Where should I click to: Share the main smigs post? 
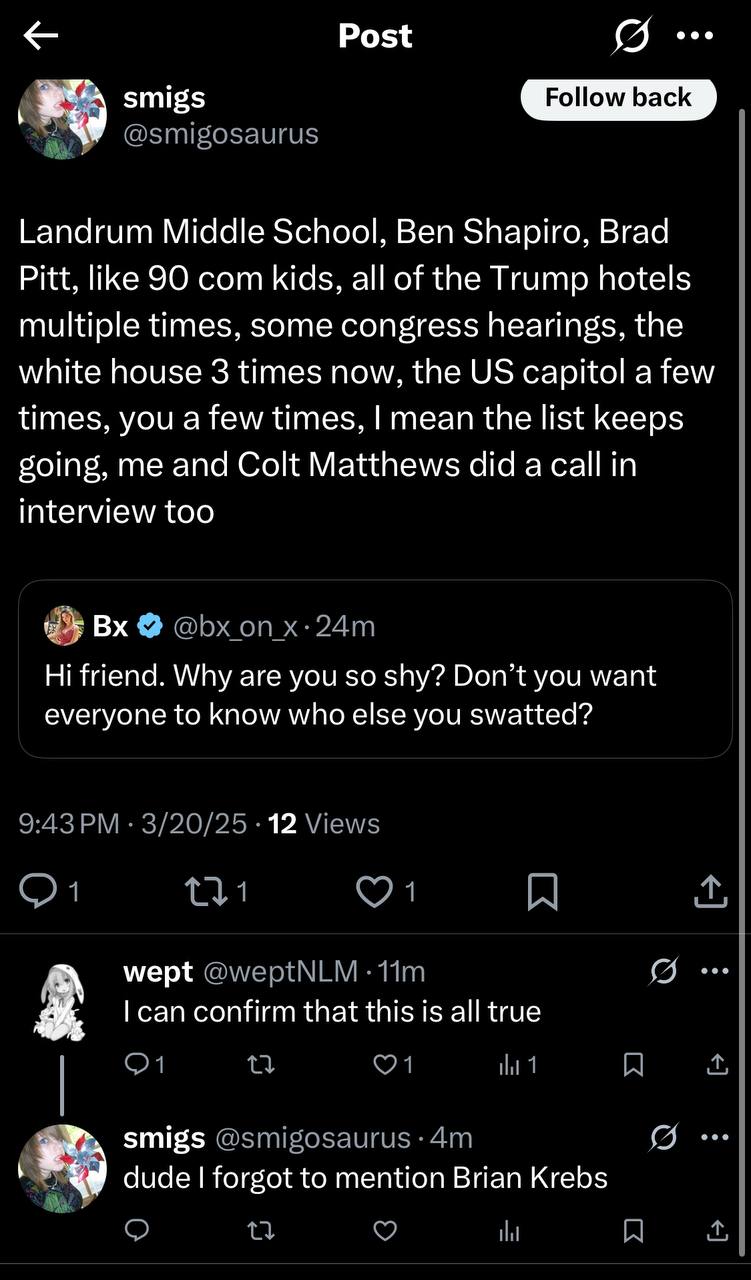pos(709,890)
